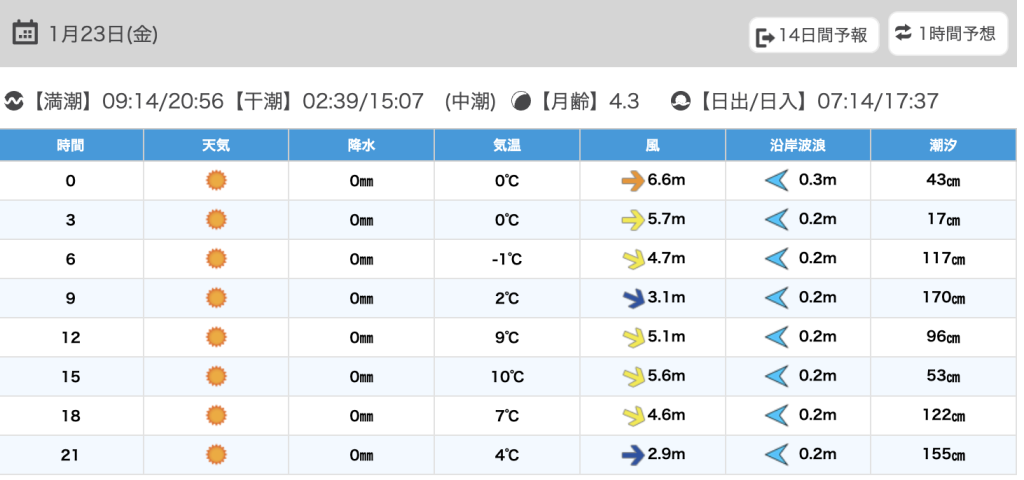This screenshot has width=1024, height=480.
Task: Open the 14日間予報 forecast
Action: click(814, 36)
